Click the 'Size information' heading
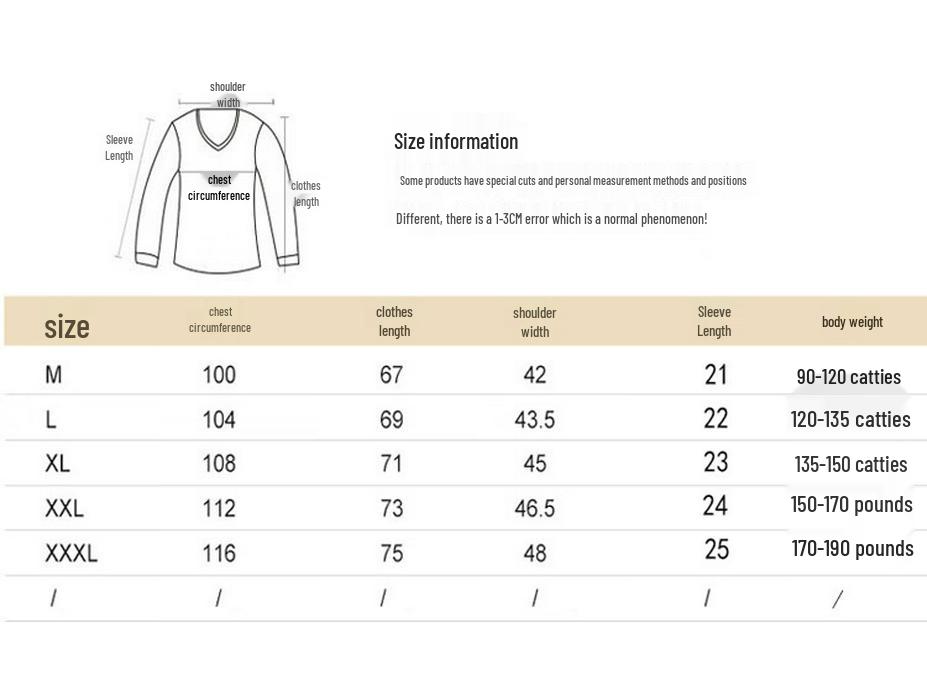Image resolution: width=927 pixels, height=696 pixels. [456, 141]
